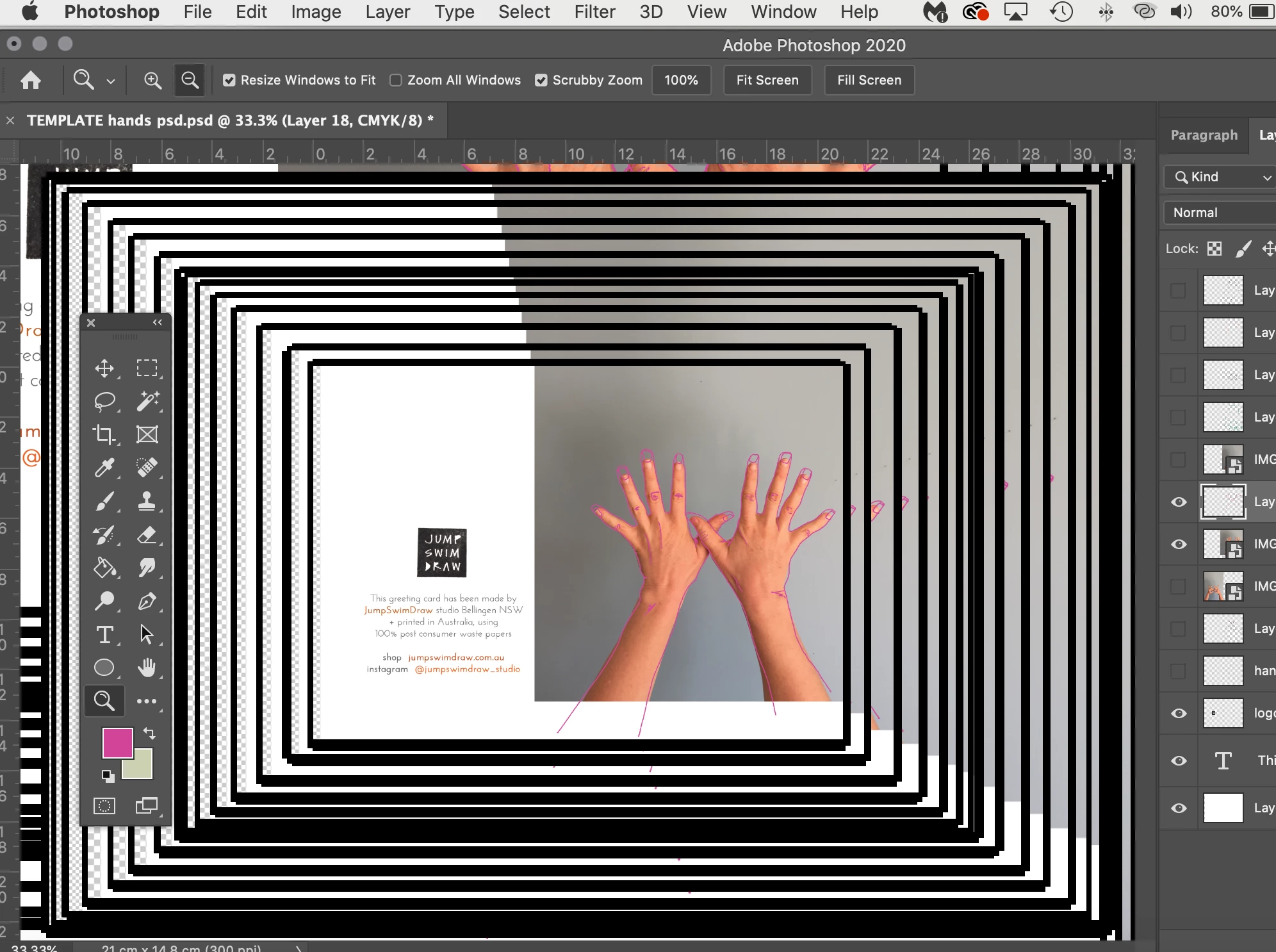Click the pink foreground color swatch

[117, 743]
